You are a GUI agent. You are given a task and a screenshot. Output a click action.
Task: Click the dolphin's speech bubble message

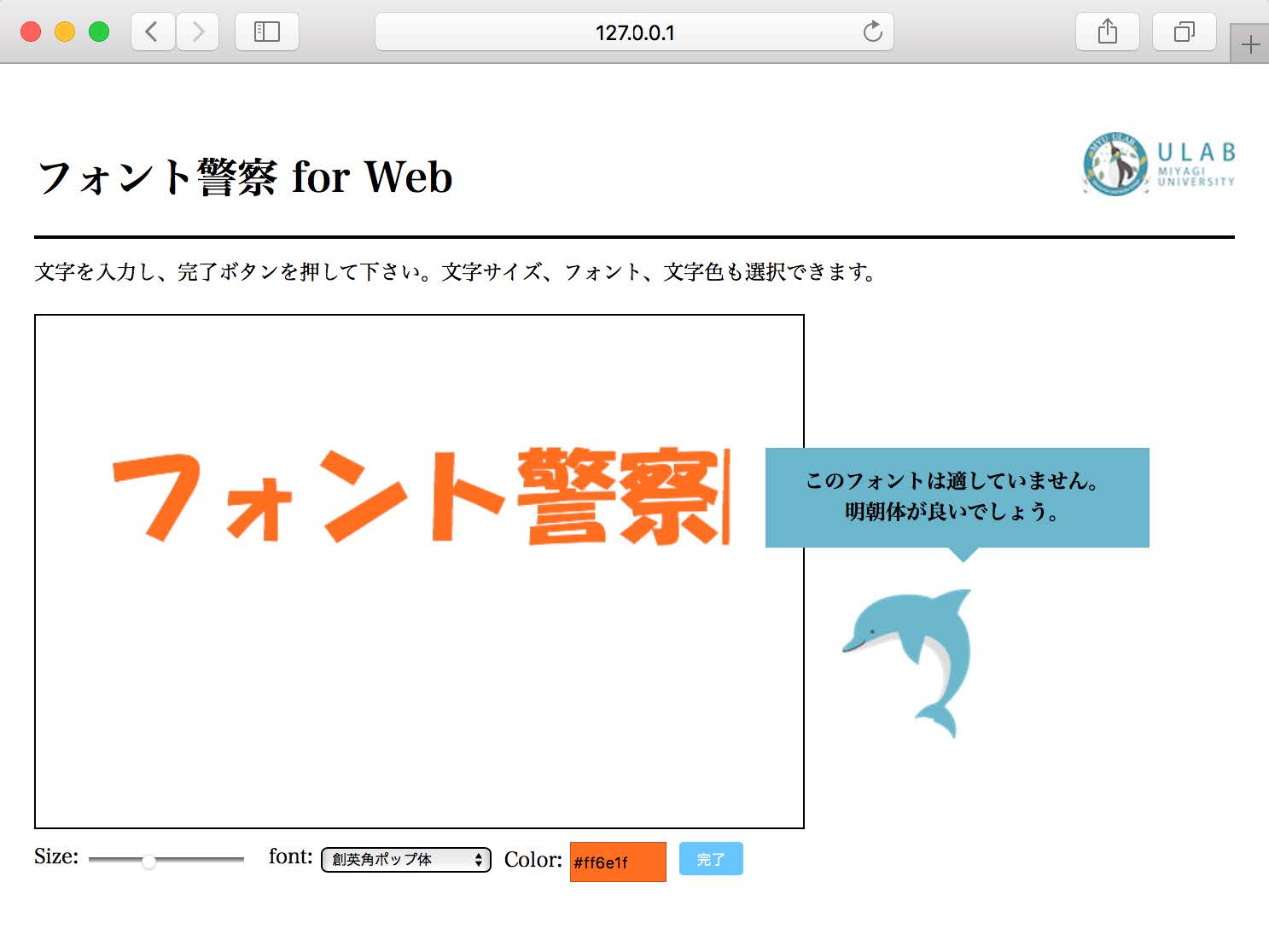(x=957, y=496)
